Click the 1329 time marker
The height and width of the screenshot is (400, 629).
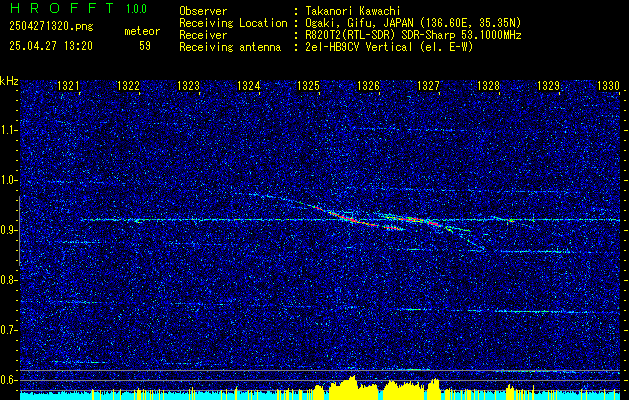548,85
